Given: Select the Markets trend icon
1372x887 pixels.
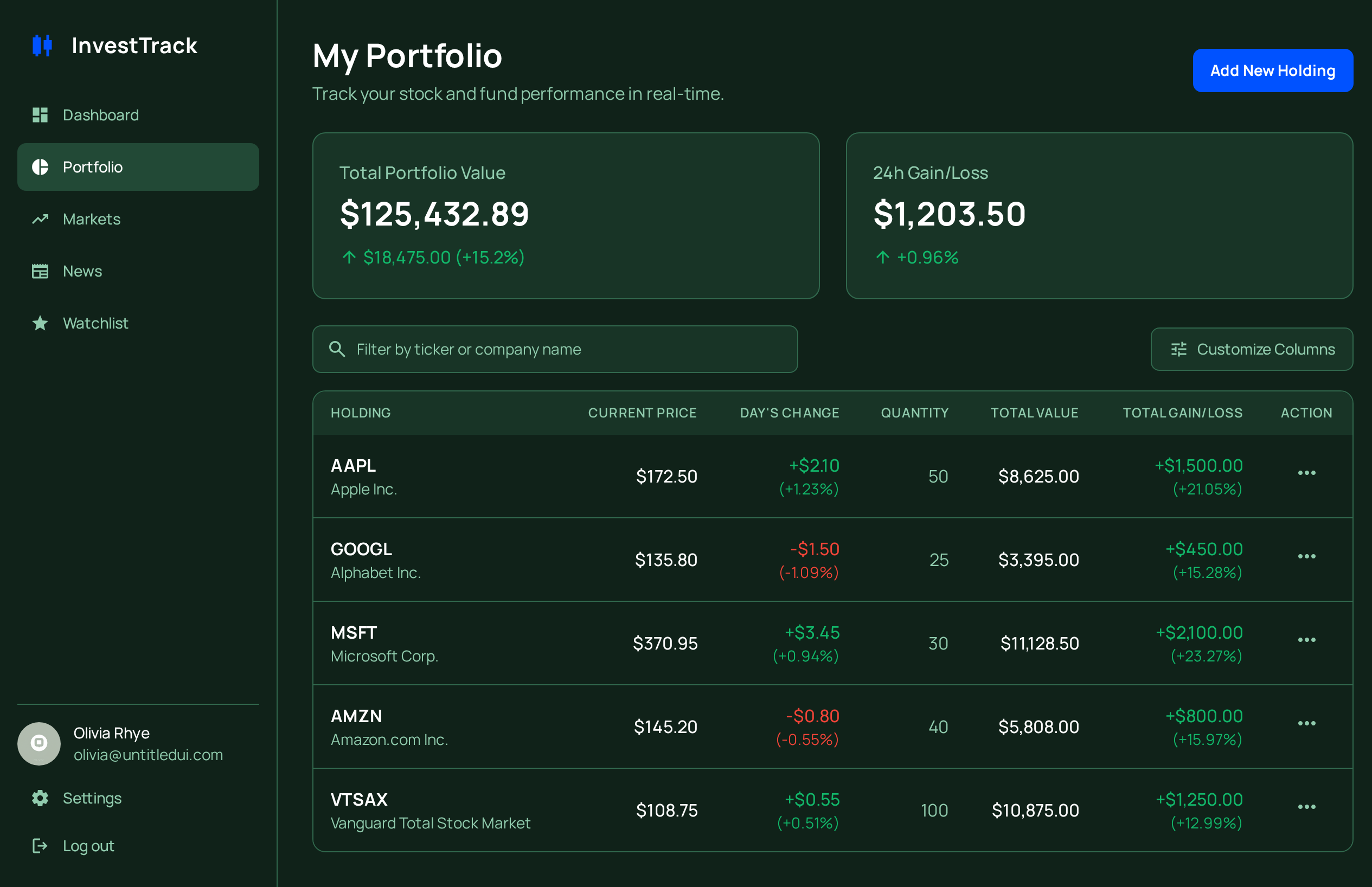Looking at the screenshot, I should (40, 219).
